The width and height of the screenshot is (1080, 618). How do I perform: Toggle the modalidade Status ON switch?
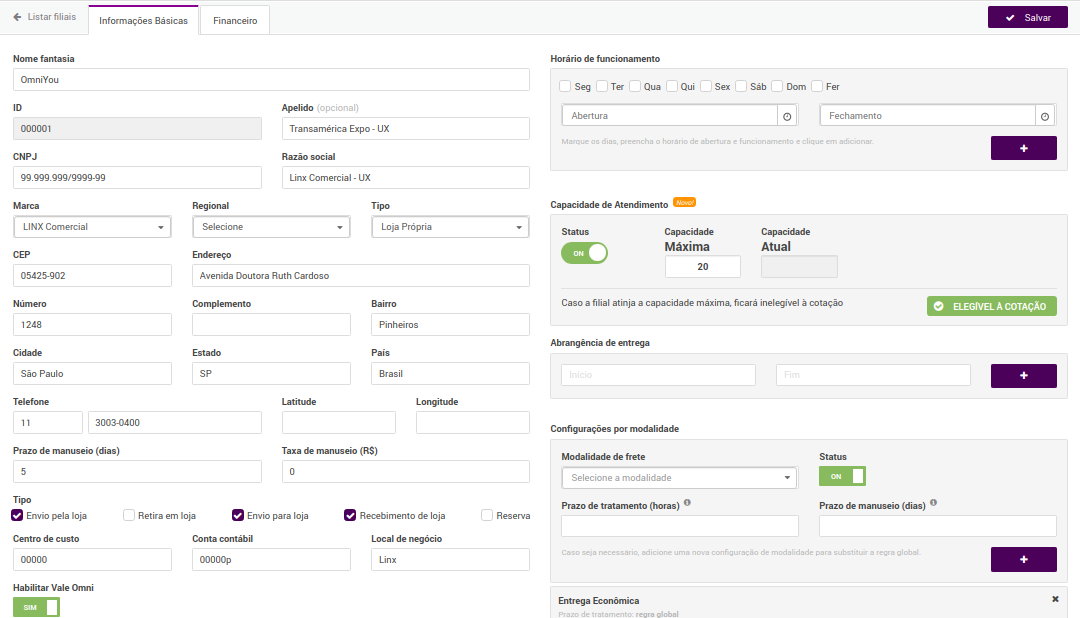click(x=842, y=476)
